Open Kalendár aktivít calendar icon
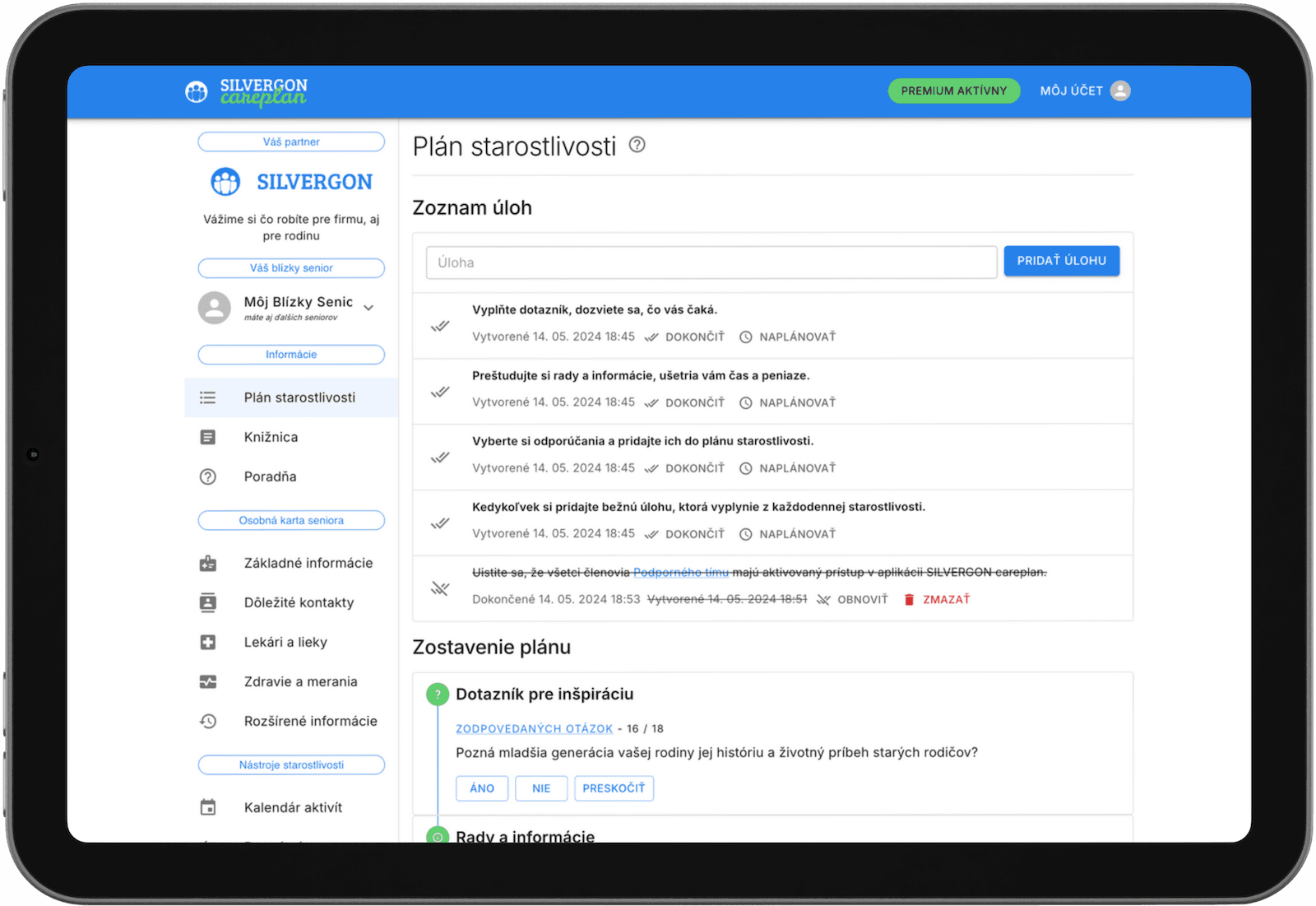The height and width of the screenshot is (906, 1316). click(208, 807)
